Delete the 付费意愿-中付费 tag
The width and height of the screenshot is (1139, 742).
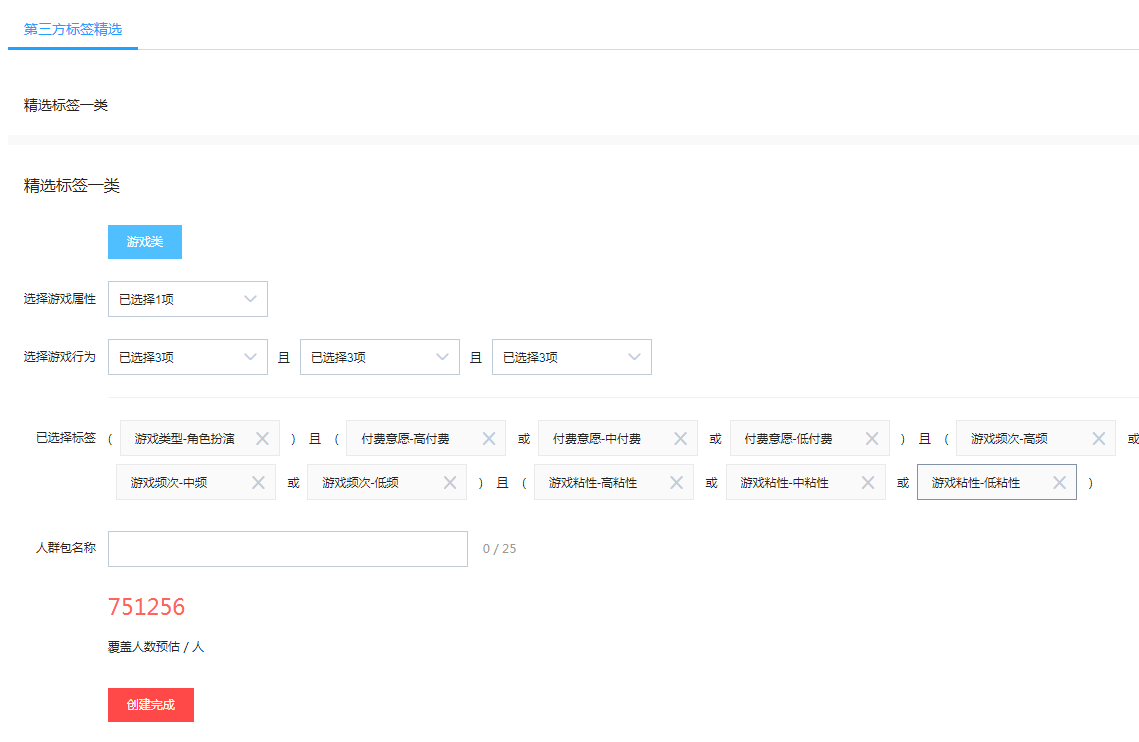(680, 439)
